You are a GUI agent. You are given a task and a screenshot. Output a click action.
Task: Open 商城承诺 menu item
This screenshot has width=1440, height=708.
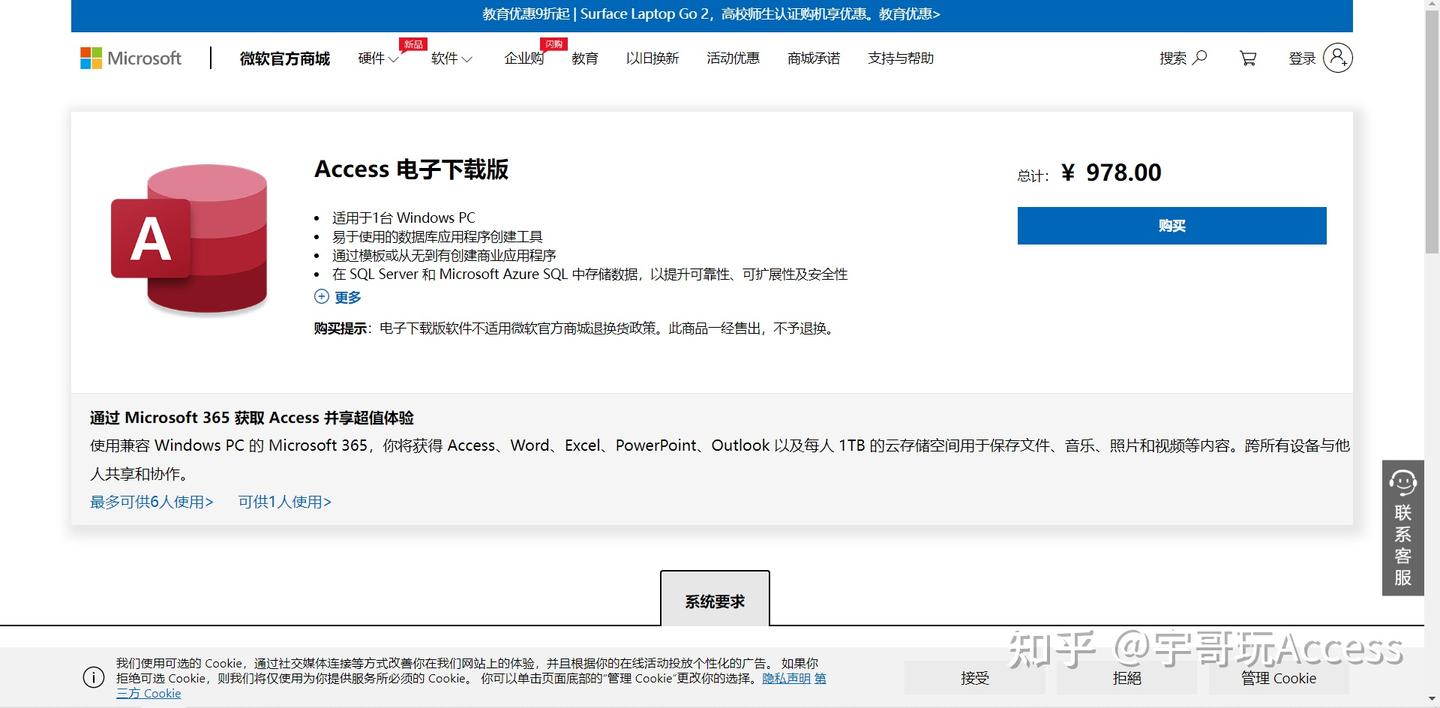[x=813, y=58]
